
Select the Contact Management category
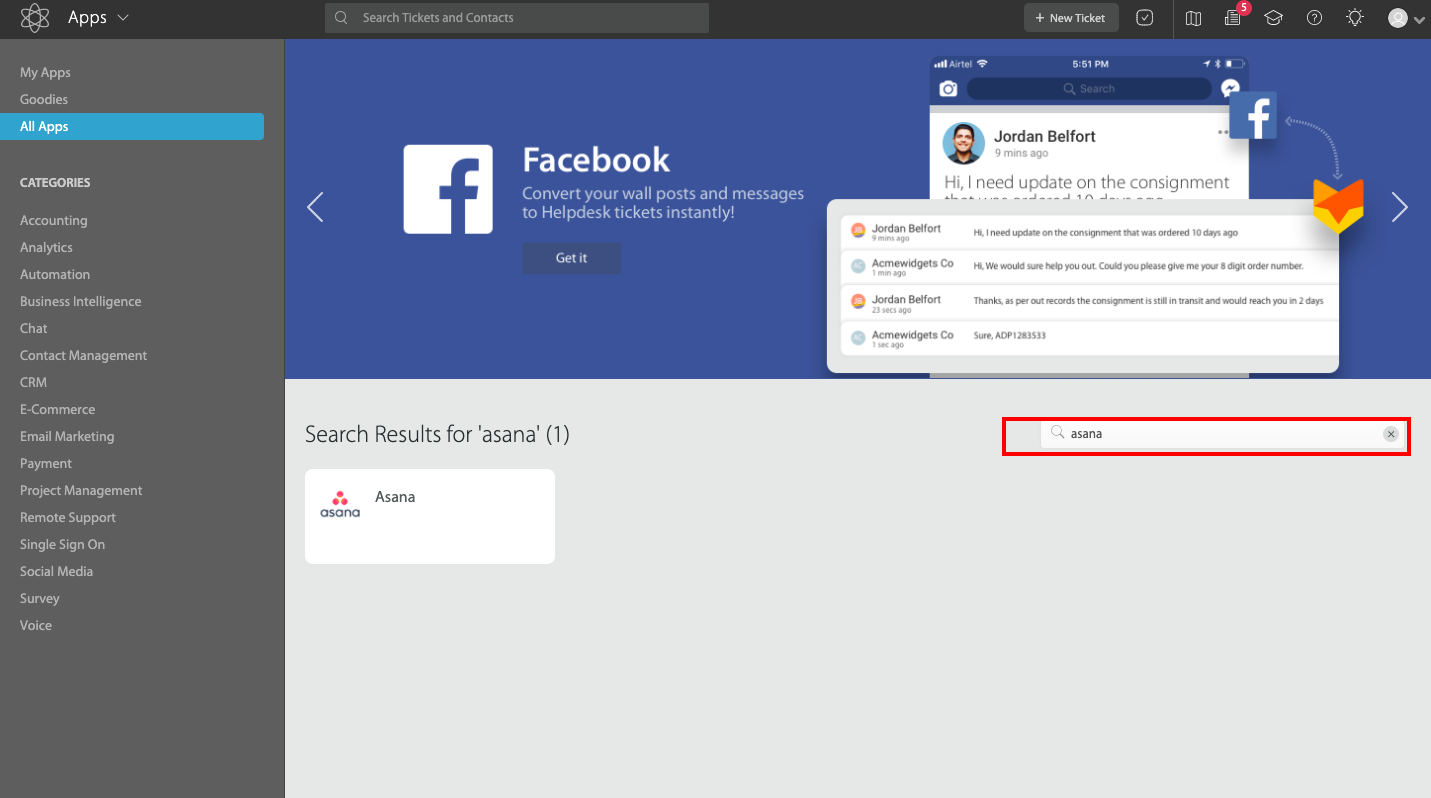(x=83, y=355)
